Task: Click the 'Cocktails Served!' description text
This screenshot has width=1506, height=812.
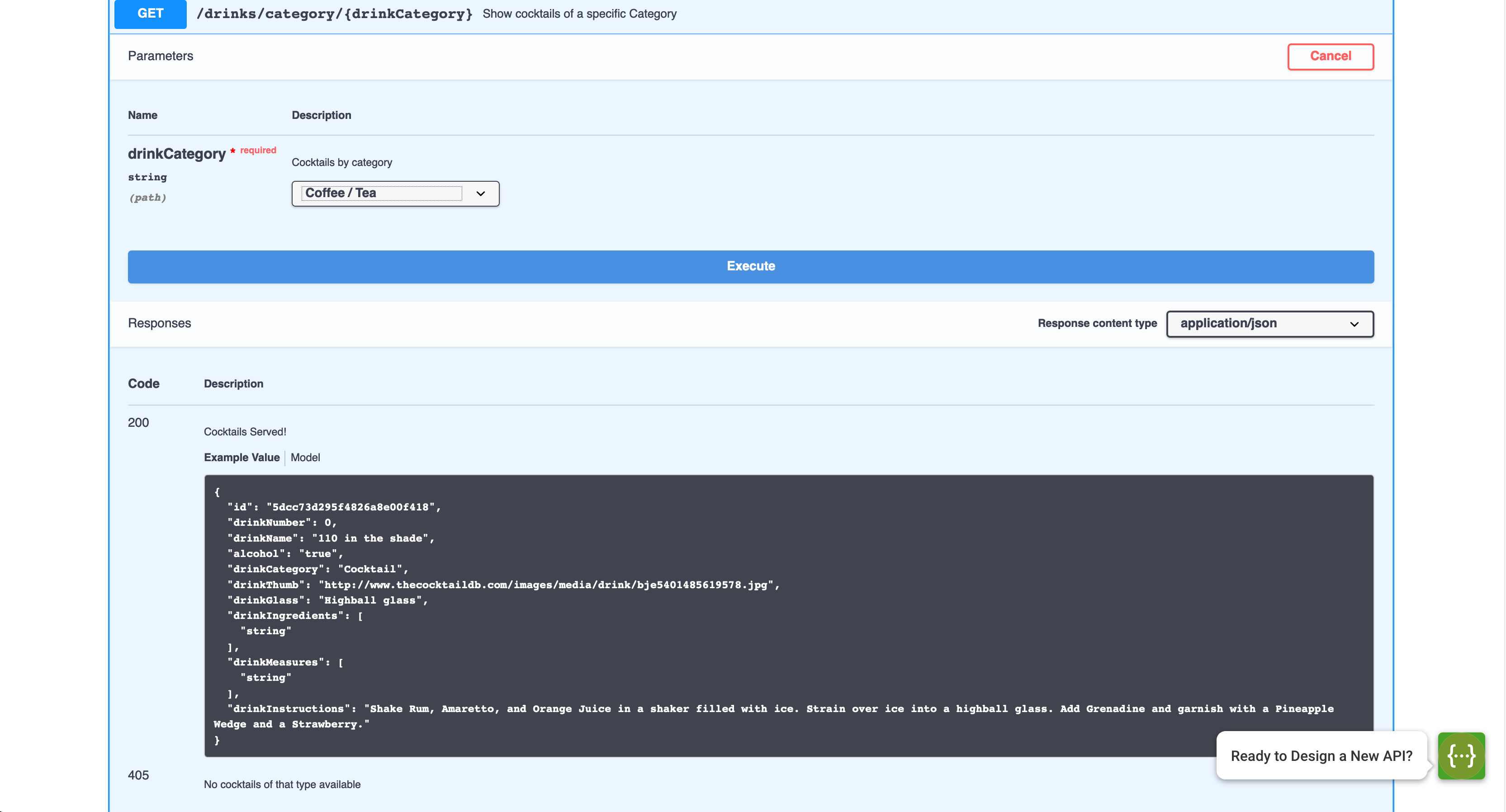Action: coord(245,431)
